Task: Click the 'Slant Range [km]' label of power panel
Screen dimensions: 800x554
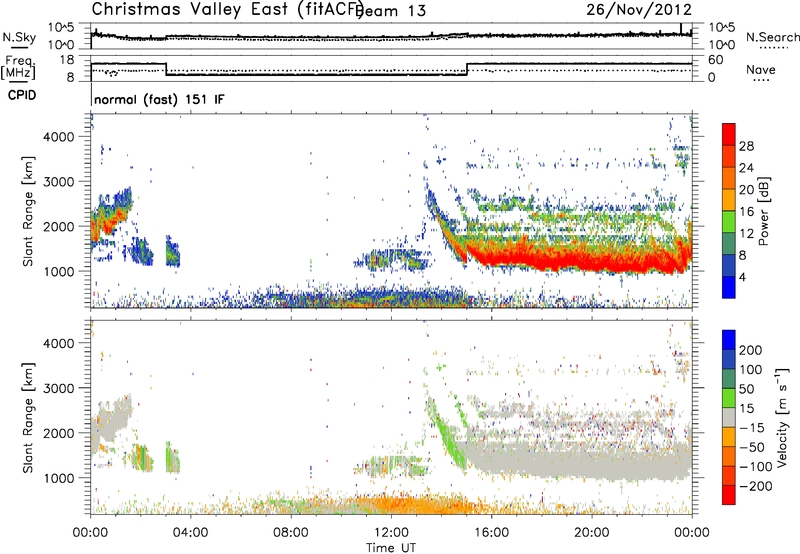Action: [x=28, y=211]
